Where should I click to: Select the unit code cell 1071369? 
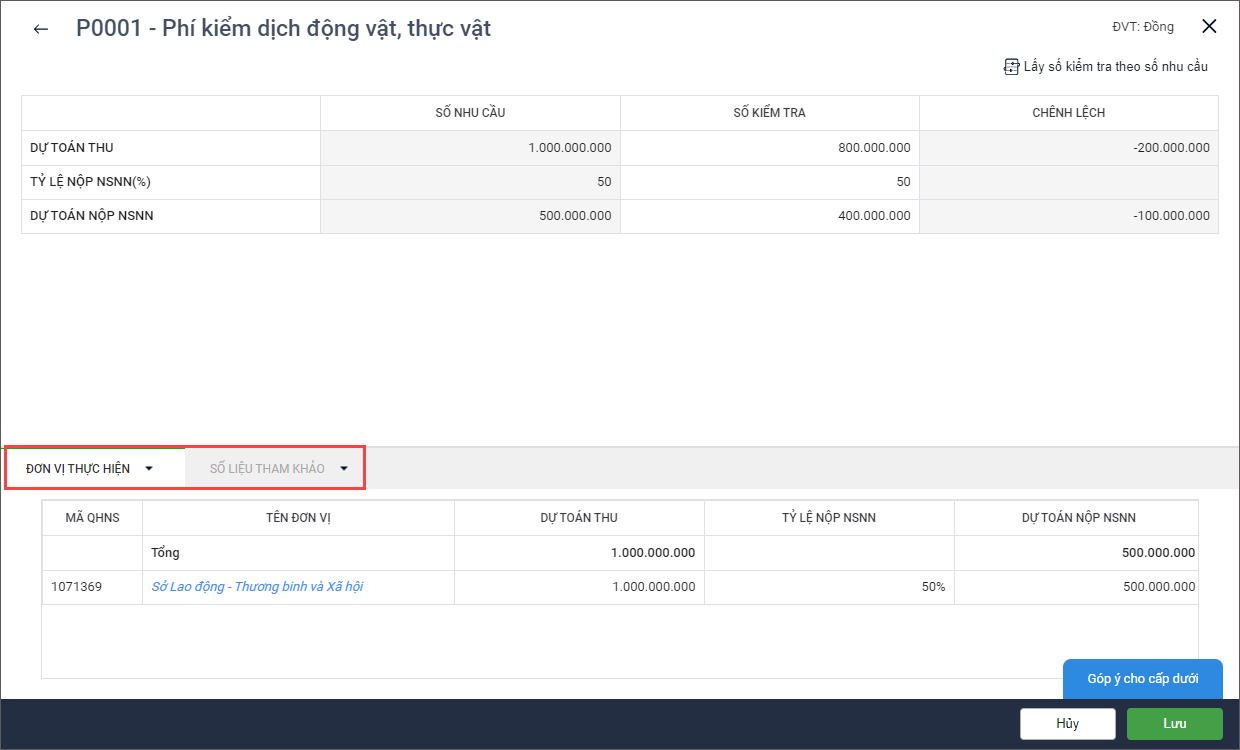click(x=92, y=587)
